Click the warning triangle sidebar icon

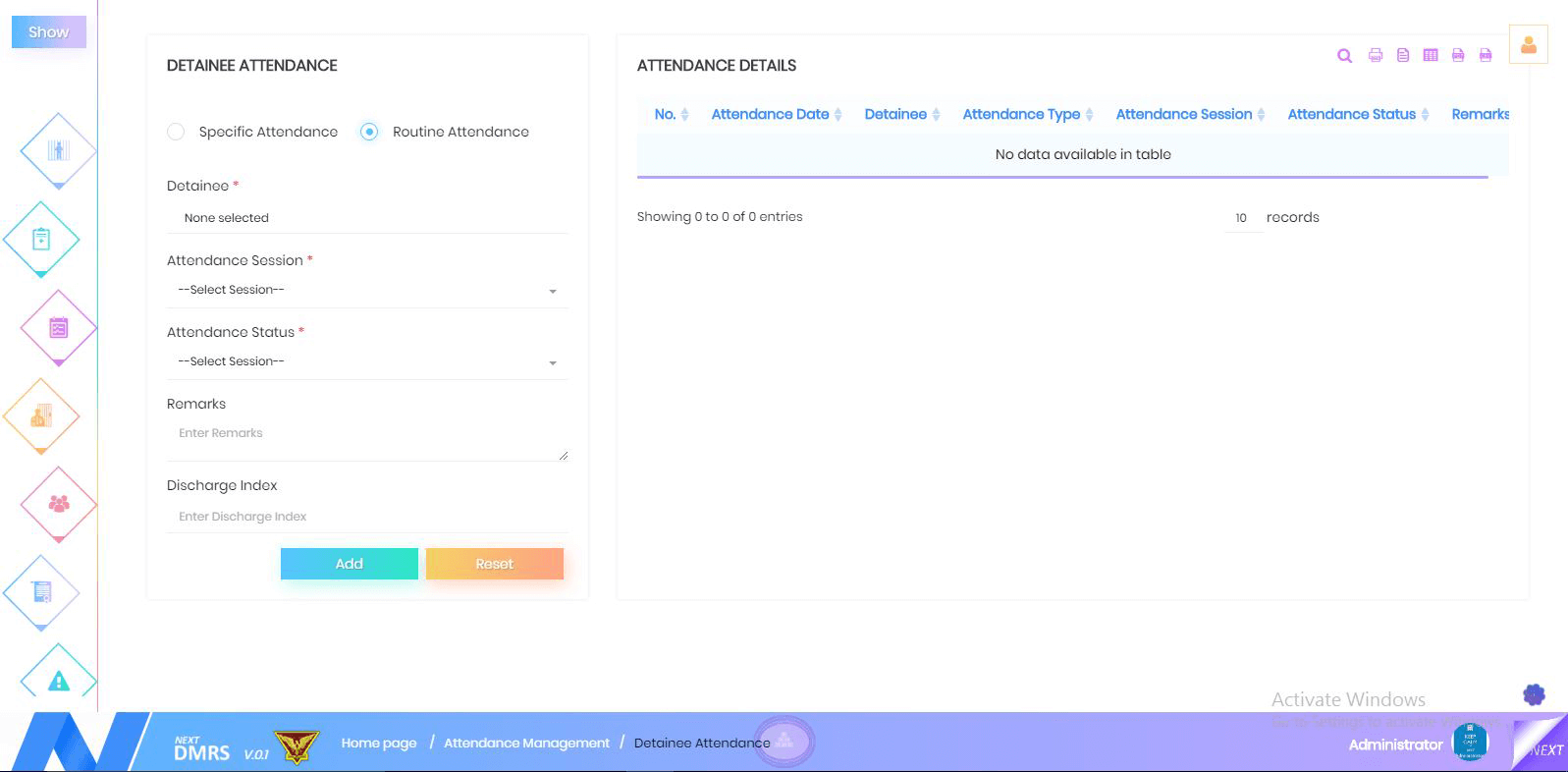[x=59, y=681]
